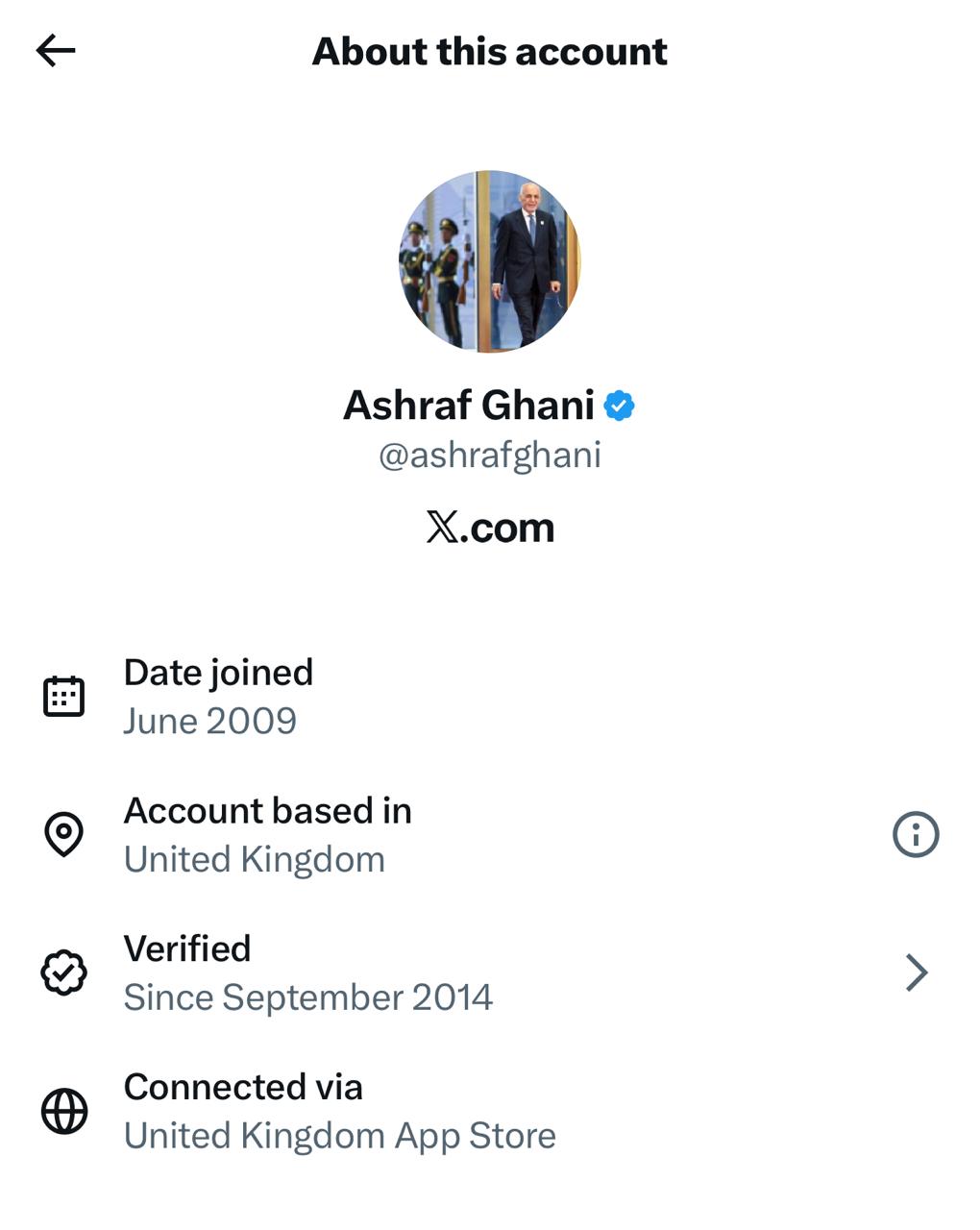
Task: Tap the location pin icon
Action: pyautogui.click(x=63, y=834)
